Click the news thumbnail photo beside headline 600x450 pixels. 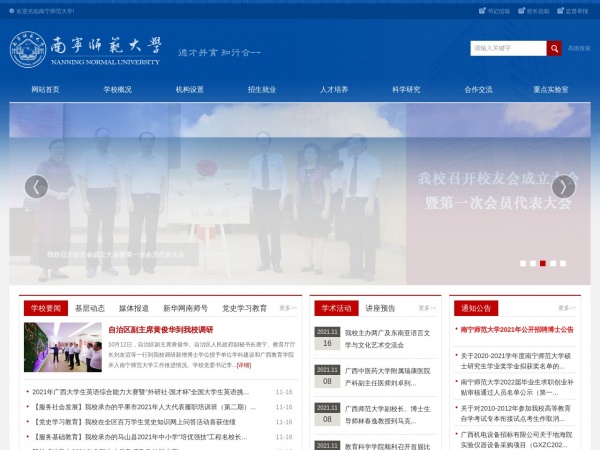[x=63, y=347]
